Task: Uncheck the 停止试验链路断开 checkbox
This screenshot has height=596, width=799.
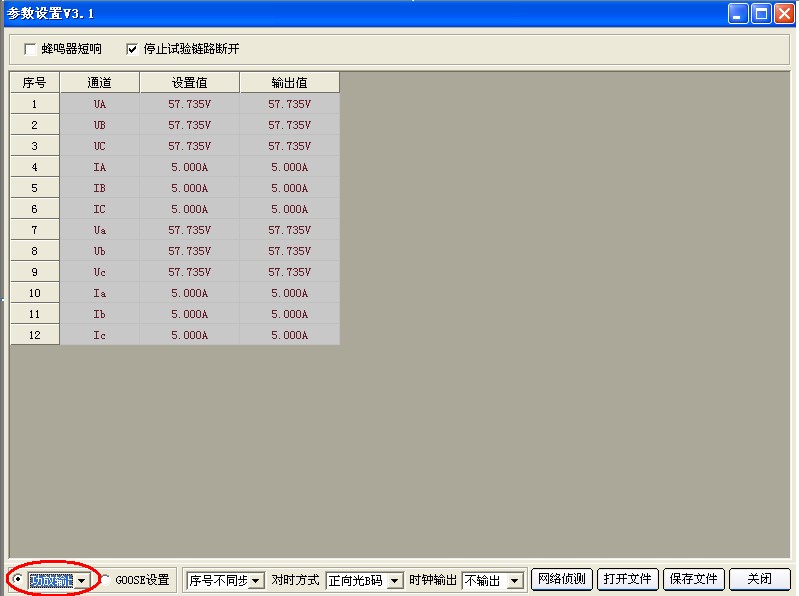Action: 132,49
